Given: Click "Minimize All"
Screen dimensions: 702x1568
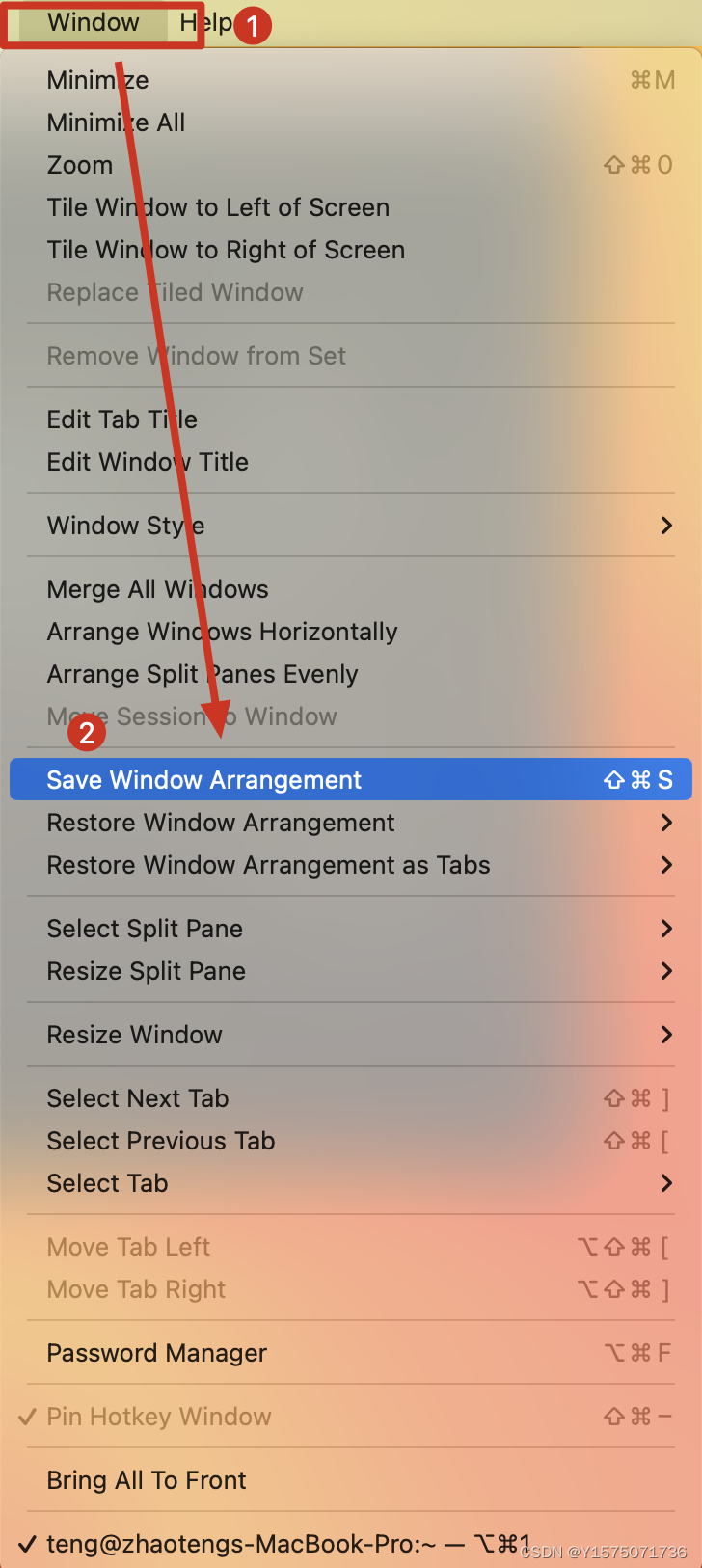Looking at the screenshot, I should 116,122.
